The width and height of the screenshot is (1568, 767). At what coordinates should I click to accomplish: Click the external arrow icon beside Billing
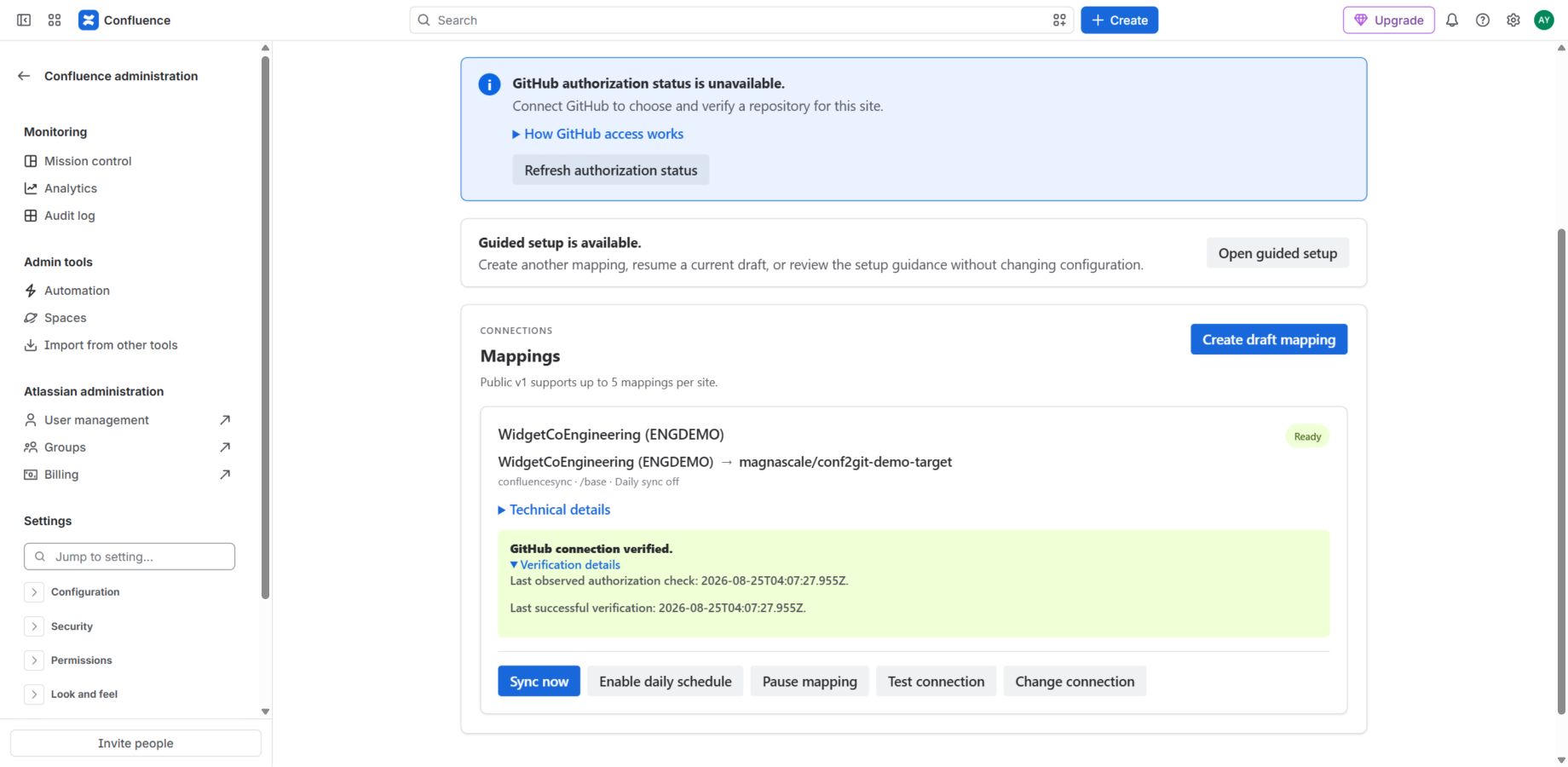[225, 475]
